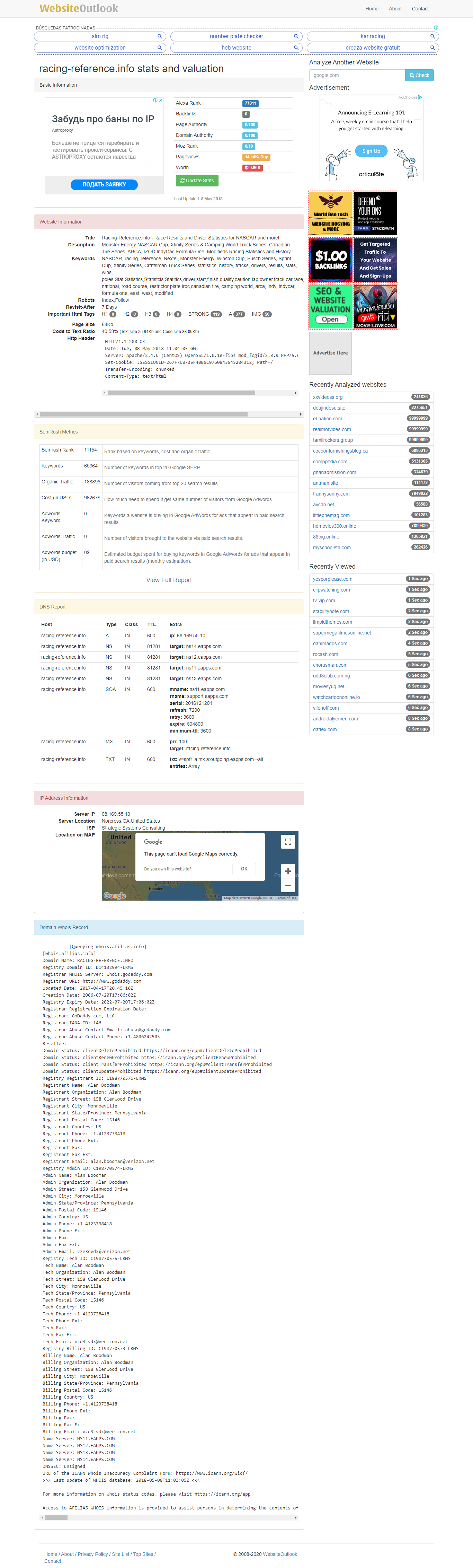Open footer Home link
473x1568 pixels.
pos(51,1554)
